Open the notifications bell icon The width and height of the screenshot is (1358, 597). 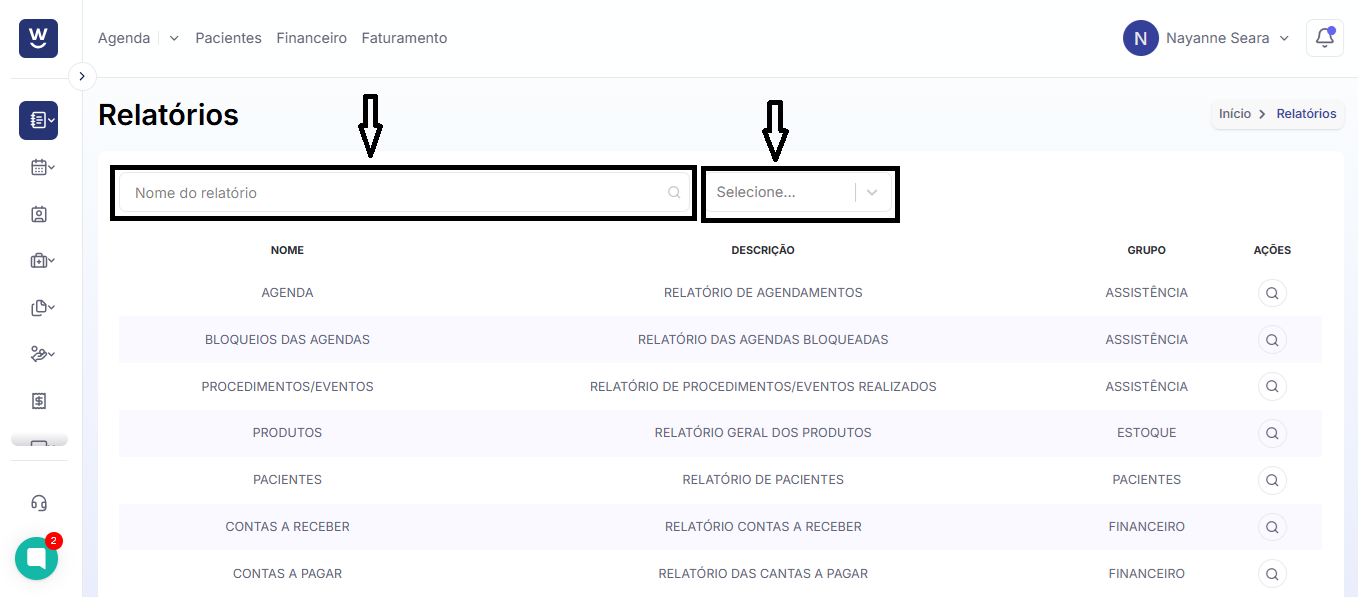click(1325, 38)
